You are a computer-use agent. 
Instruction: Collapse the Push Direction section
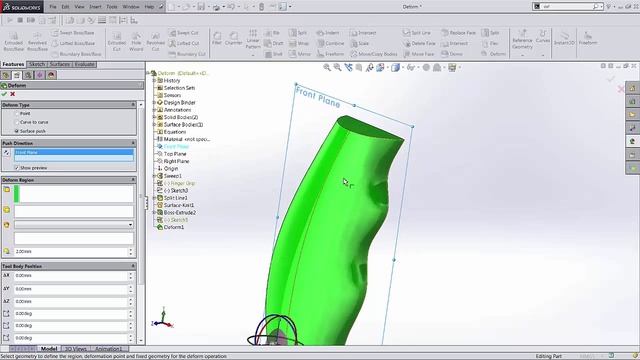click(x=133, y=143)
